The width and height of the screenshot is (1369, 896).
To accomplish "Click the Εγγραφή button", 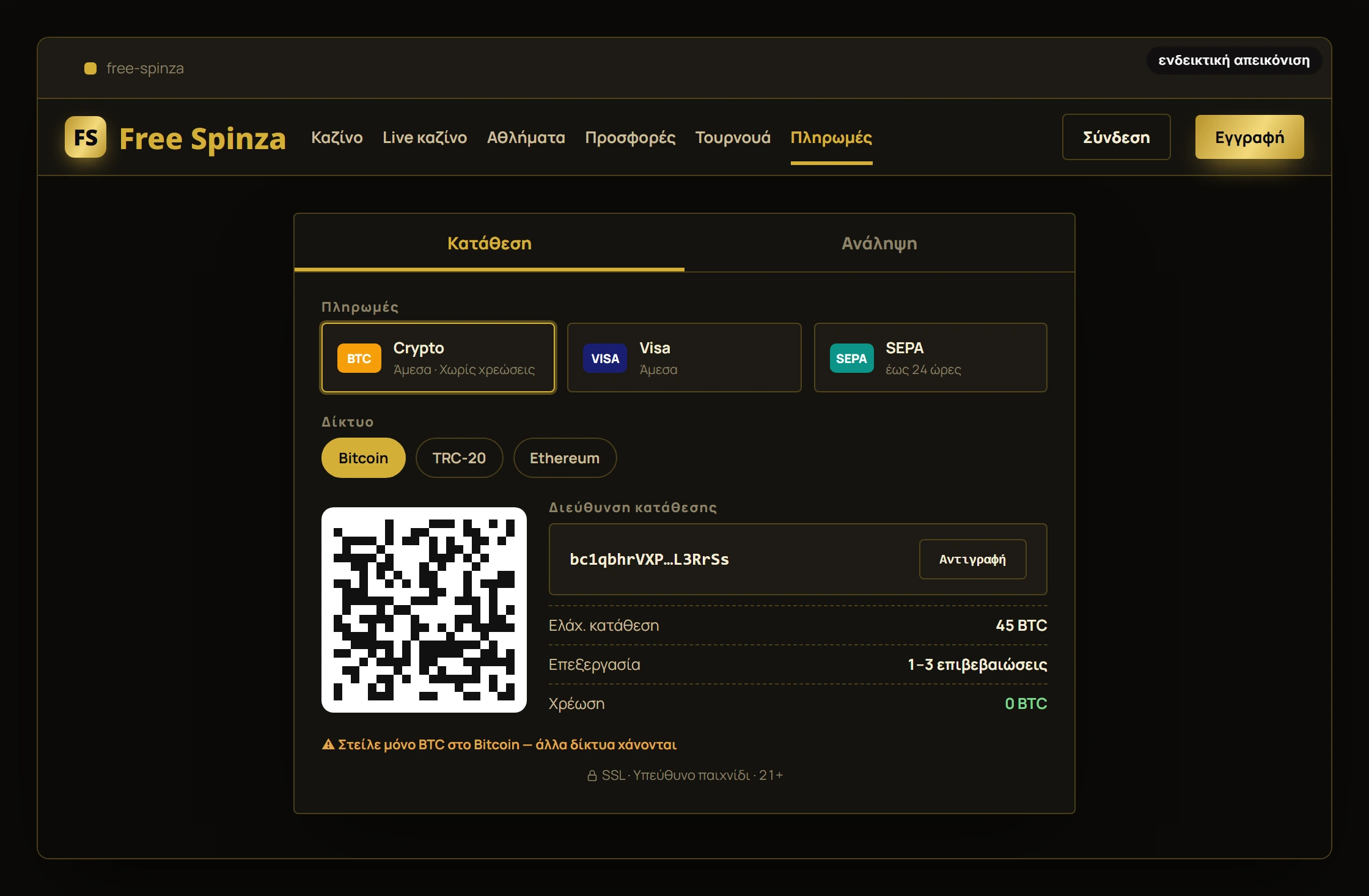I will (x=1249, y=137).
